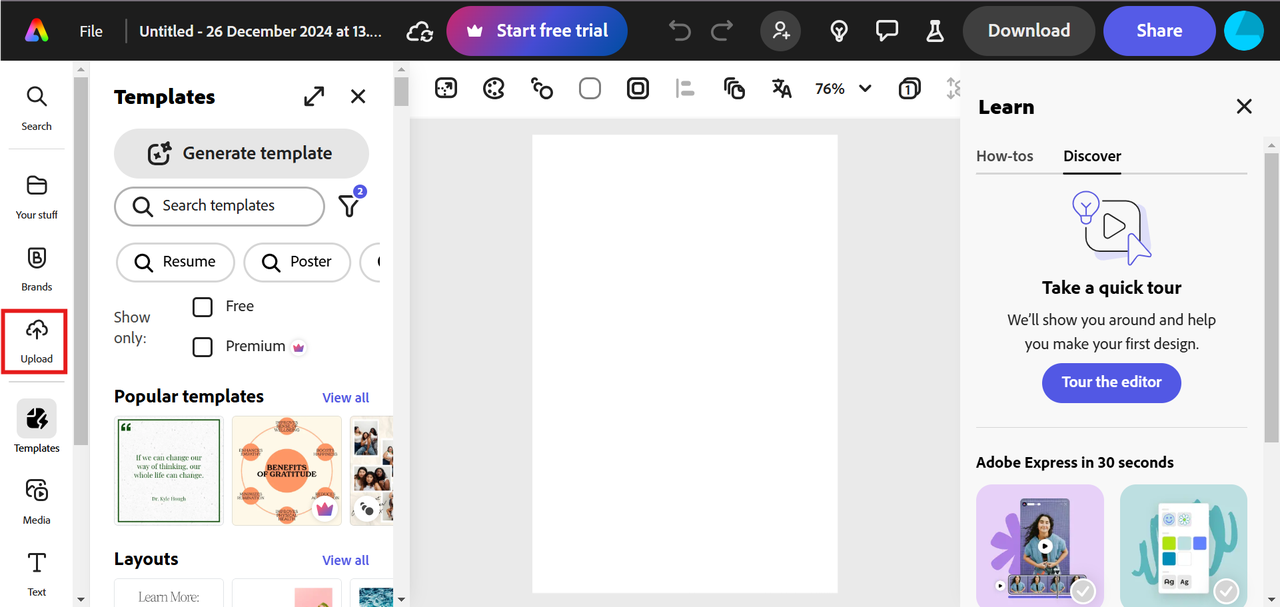Screen dimensions: 1280x607
Task: Open Your stuff folder
Action: click(x=37, y=196)
